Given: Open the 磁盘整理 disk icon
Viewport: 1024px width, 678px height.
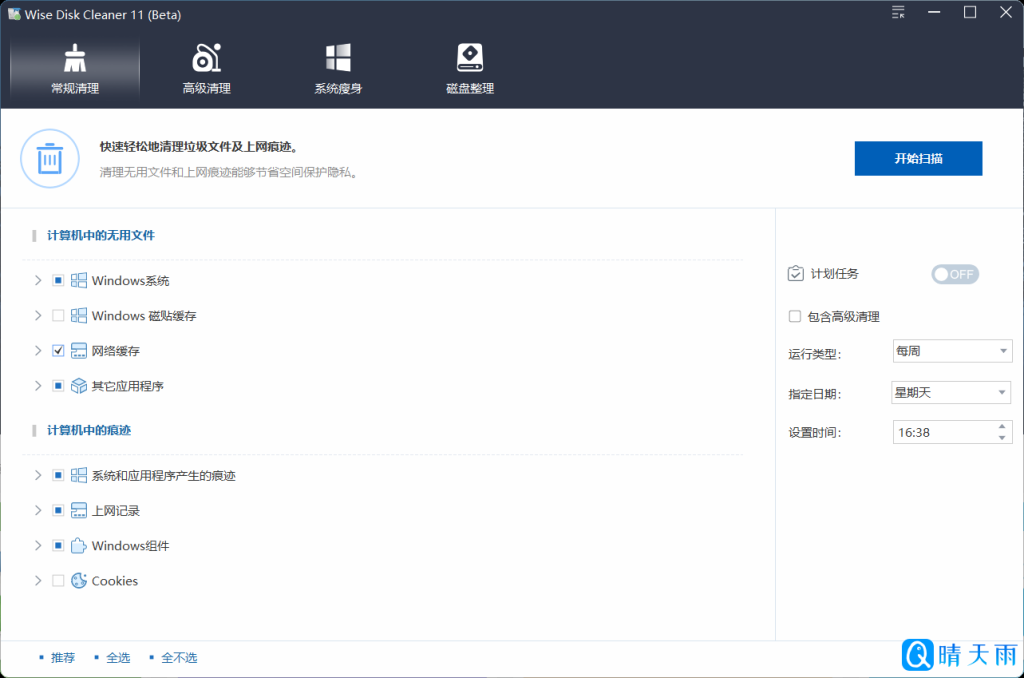Looking at the screenshot, I should point(470,58).
